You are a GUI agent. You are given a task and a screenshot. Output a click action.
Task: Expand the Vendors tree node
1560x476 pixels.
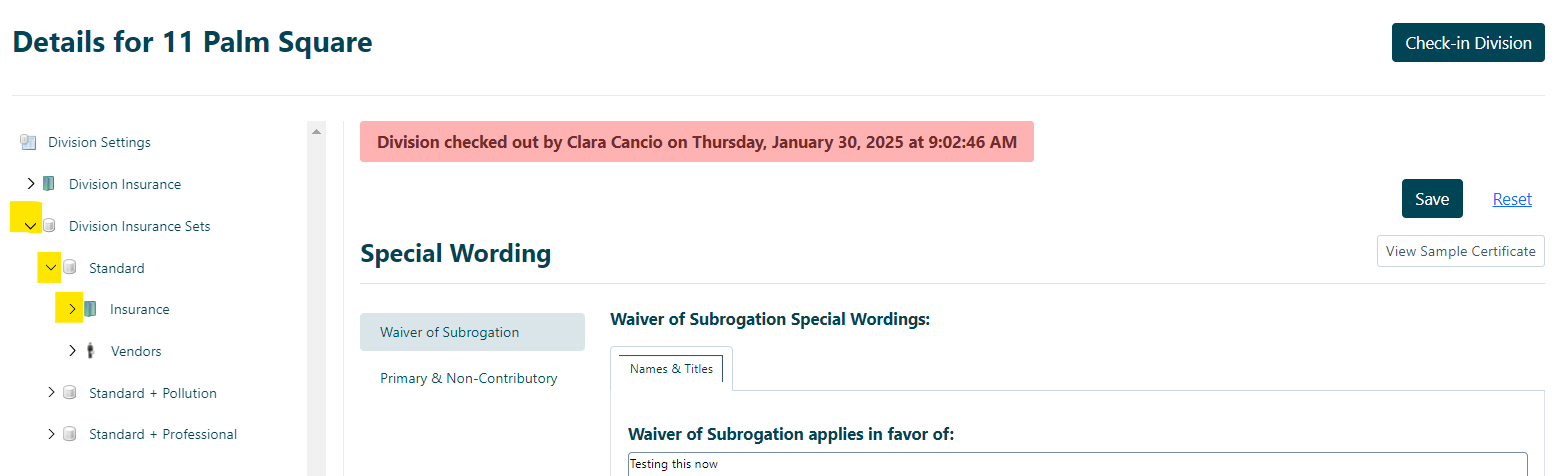pos(72,351)
